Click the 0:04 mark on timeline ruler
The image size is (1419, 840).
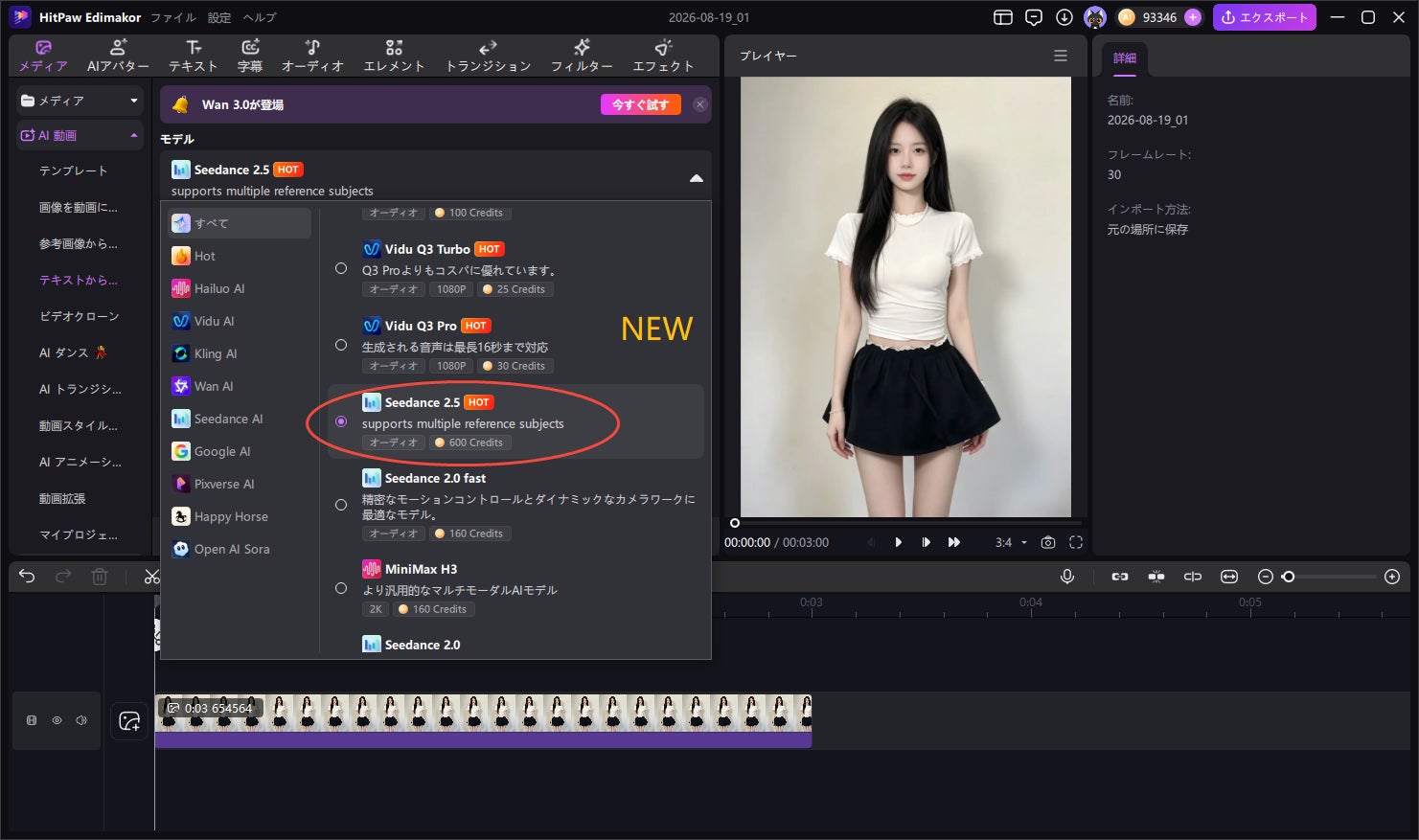pyautogui.click(x=1031, y=602)
